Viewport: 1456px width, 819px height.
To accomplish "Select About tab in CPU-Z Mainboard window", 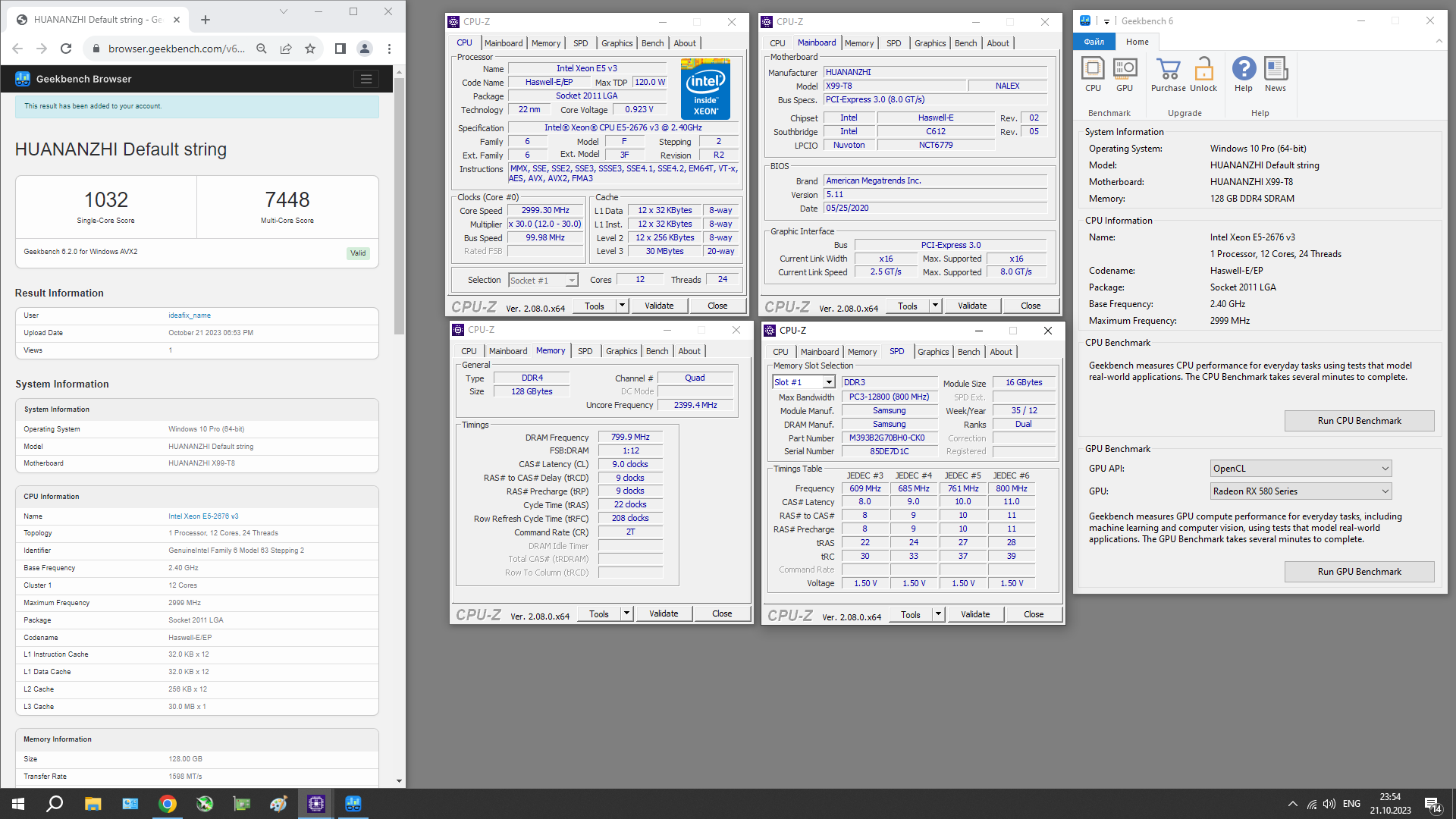I will tap(998, 43).
